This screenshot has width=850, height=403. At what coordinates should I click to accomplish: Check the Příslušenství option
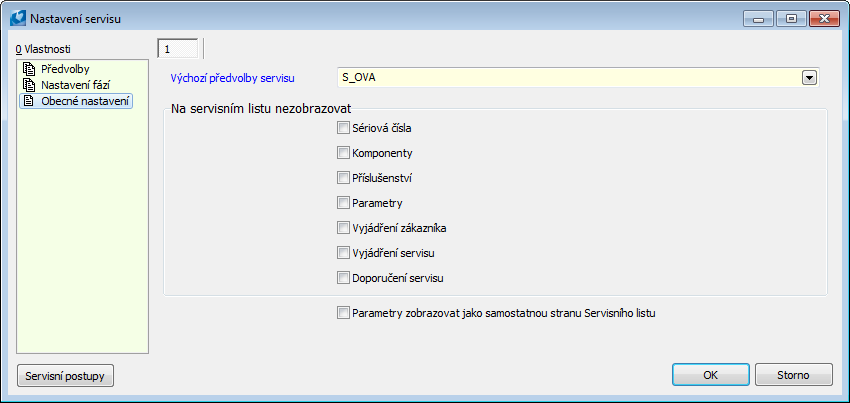click(x=344, y=178)
